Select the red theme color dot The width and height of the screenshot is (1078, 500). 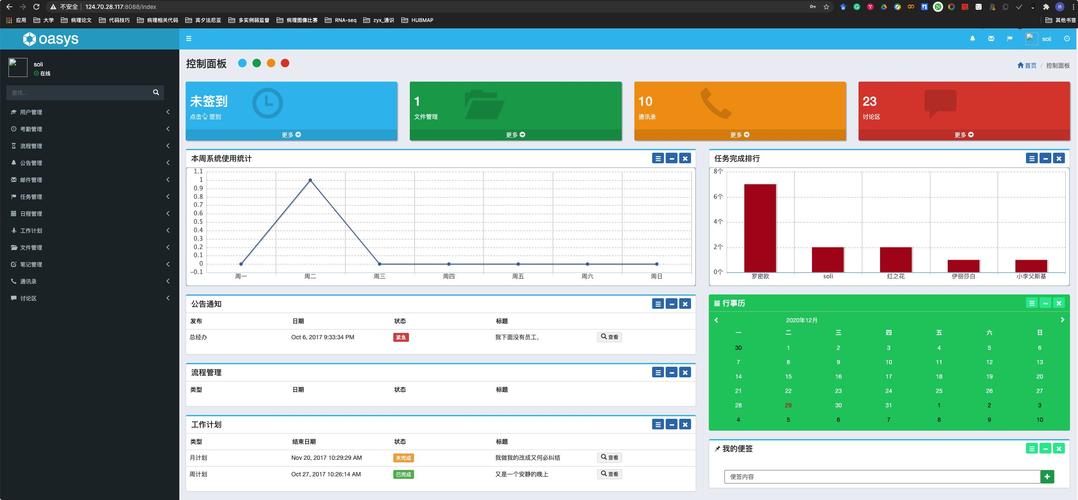[x=285, y=63]
